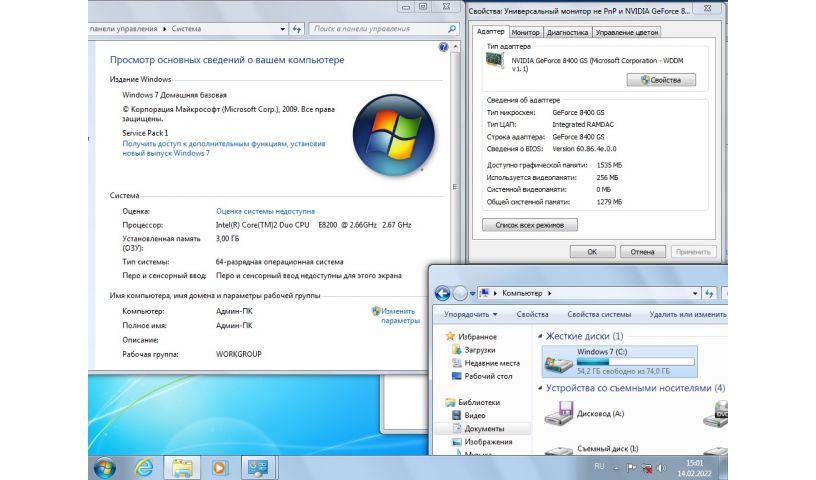The image size is (816, 480).
Task: Open adapter 'Свойства' button
Action: click(x=661, y=80)
